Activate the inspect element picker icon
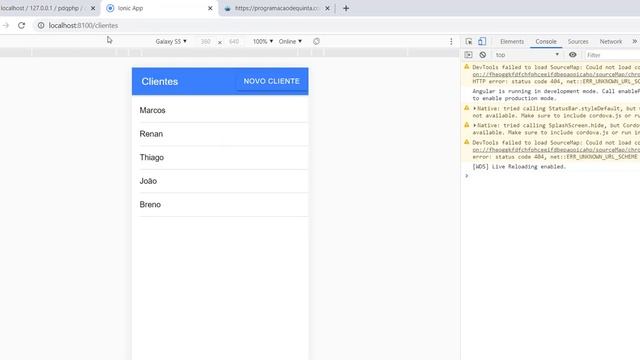This screenshot has height=360, width=640. tap(469, 41)
